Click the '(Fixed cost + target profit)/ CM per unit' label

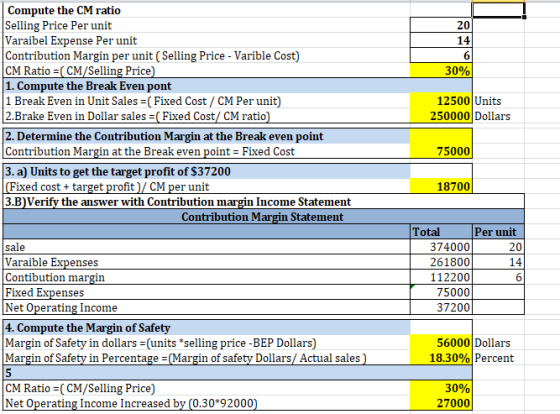(x=107, y=187)
